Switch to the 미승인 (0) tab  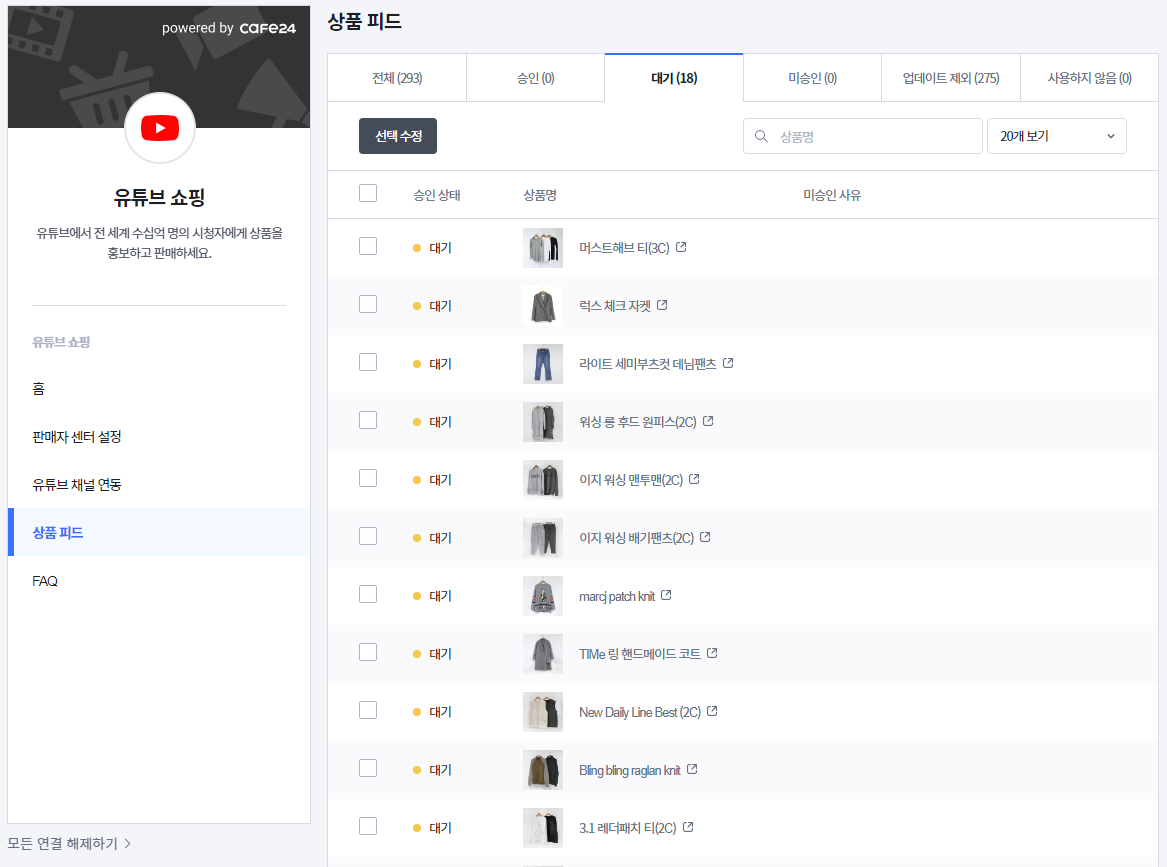pos(812,78)
